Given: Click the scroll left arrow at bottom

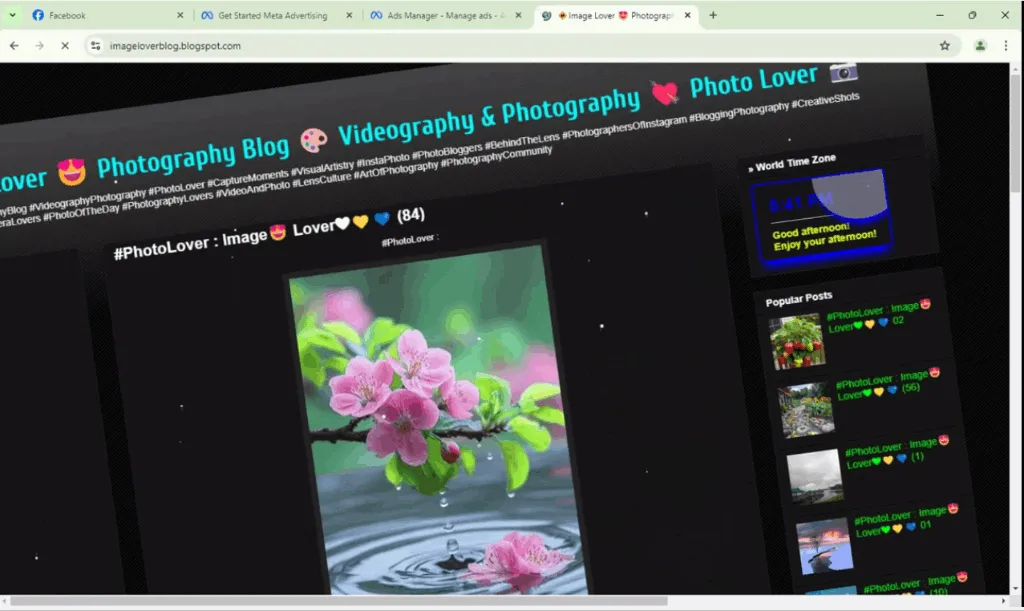Looking at the screenshot, I should click(5, 601).
